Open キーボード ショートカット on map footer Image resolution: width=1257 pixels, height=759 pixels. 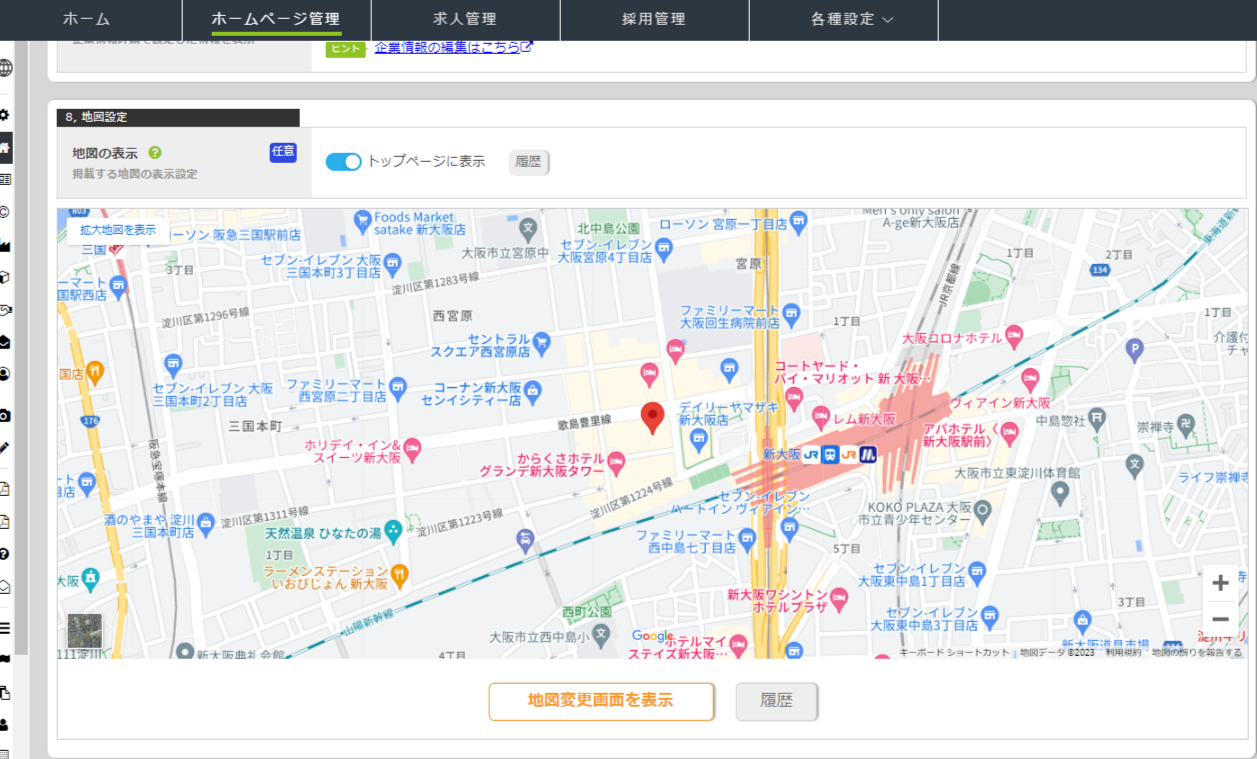click(954, 652)
